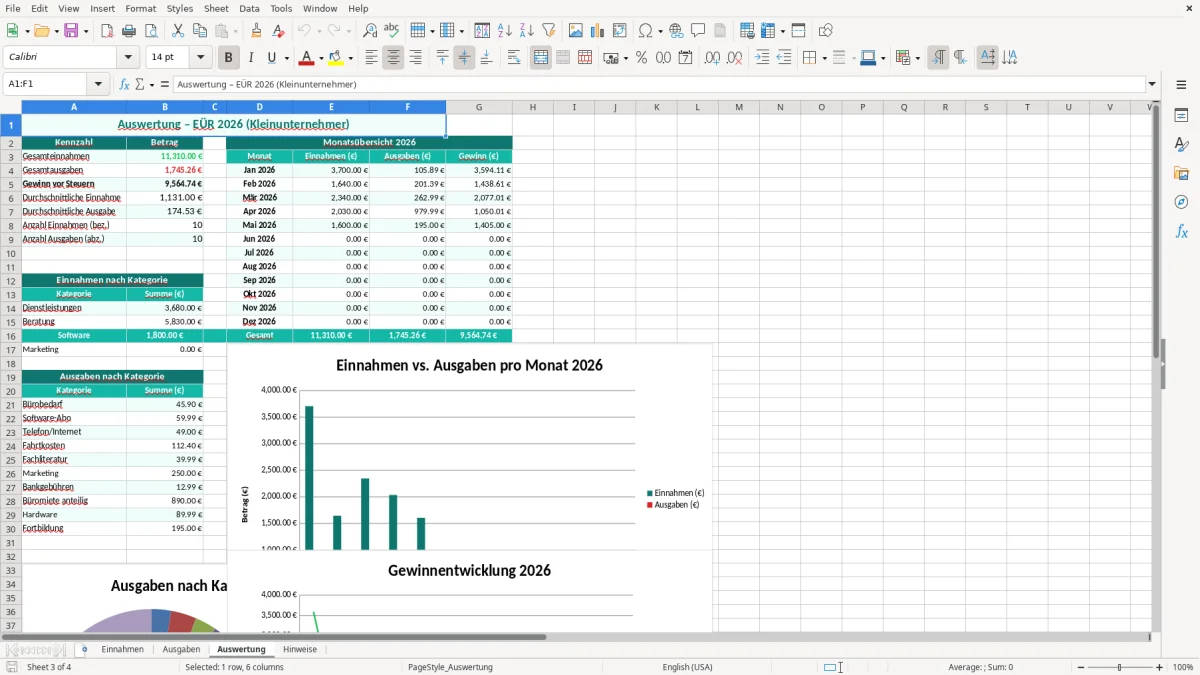Click the Increase Indent icon
Screen dimensions: 1200x675
pyautogui.click(x=762, y=58)
